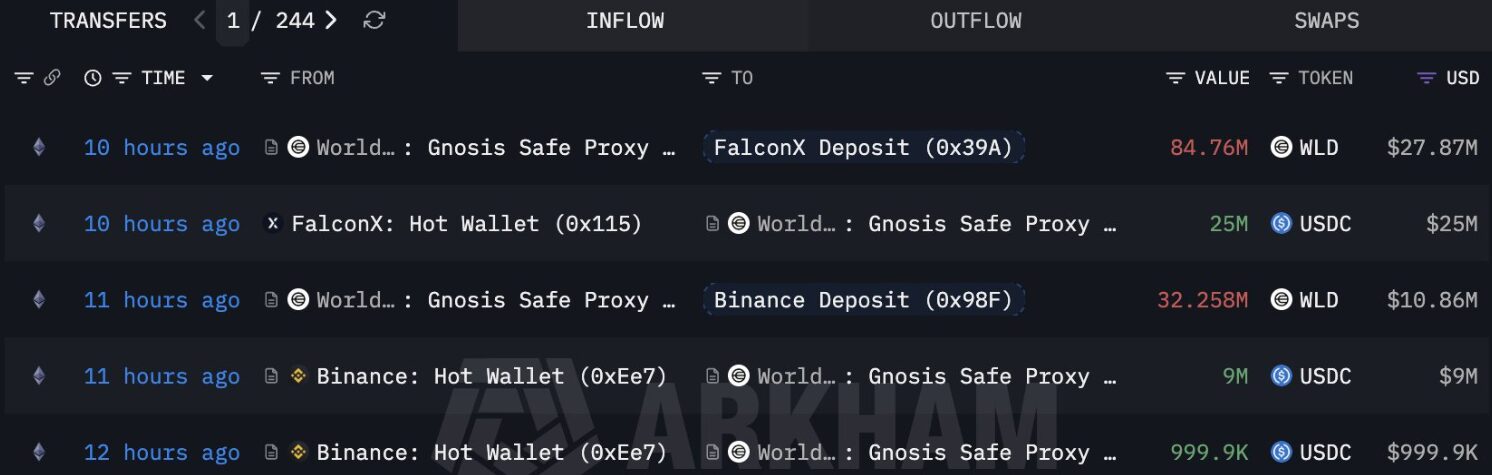Filter by the TOKEN column
1492x475 pixels.
coord(1278,78)
